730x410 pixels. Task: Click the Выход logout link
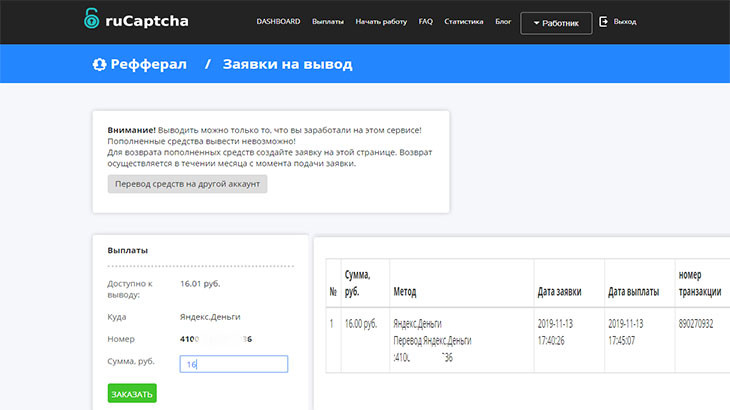pos(624,21)
